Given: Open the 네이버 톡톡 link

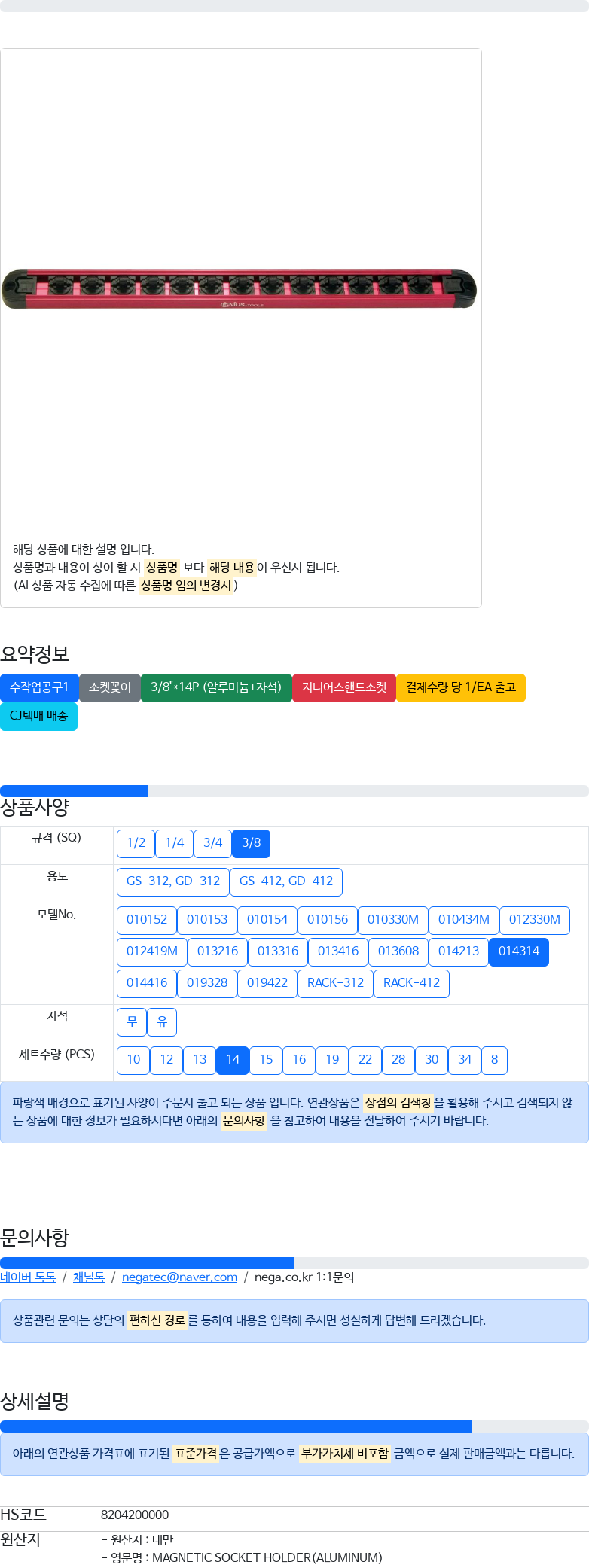Looking at the screenshot, I should pyautogui.click(x=28, y=1277).
